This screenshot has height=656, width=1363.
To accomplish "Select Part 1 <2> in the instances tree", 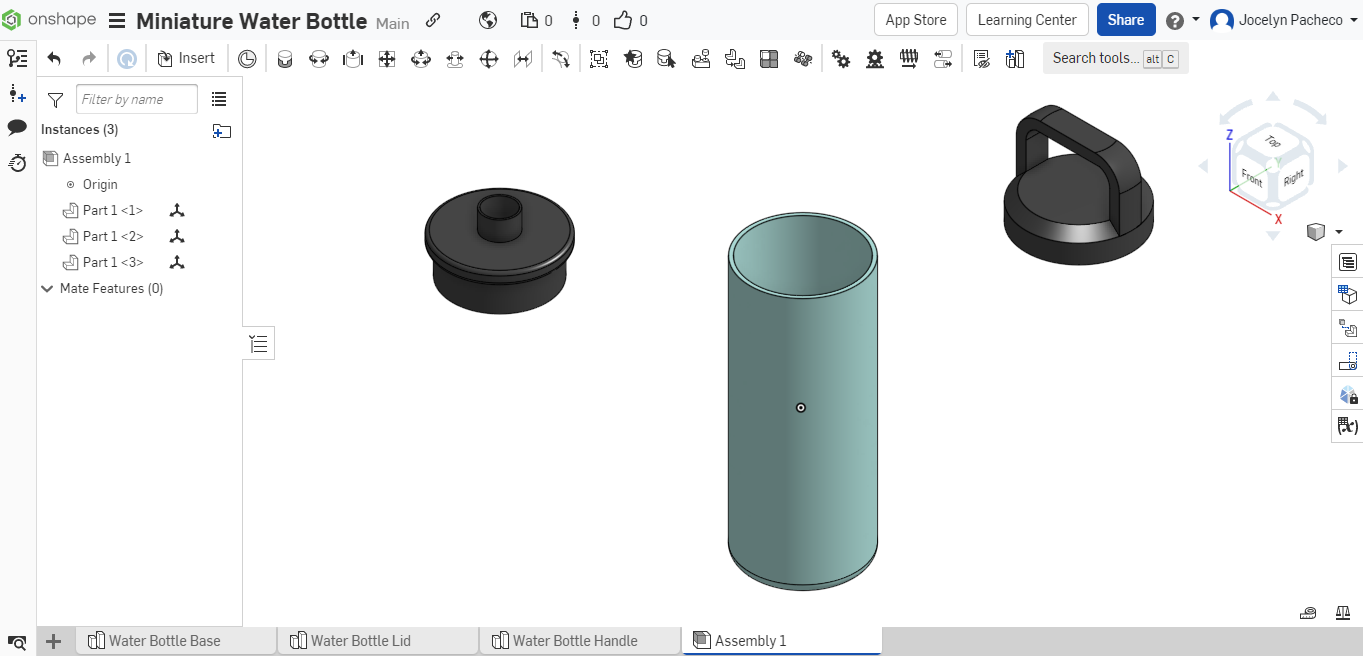I will pos(112,236).
